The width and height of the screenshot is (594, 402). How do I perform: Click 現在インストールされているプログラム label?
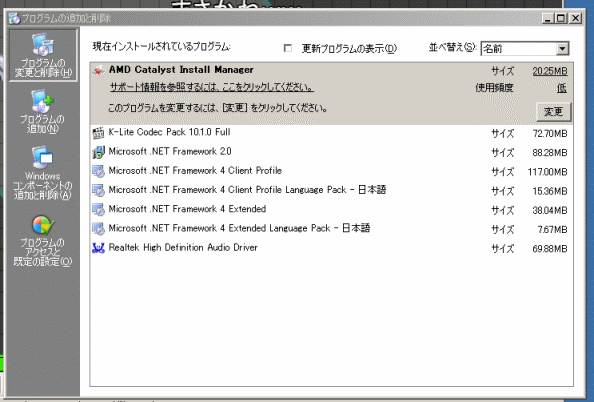point(161,47)
